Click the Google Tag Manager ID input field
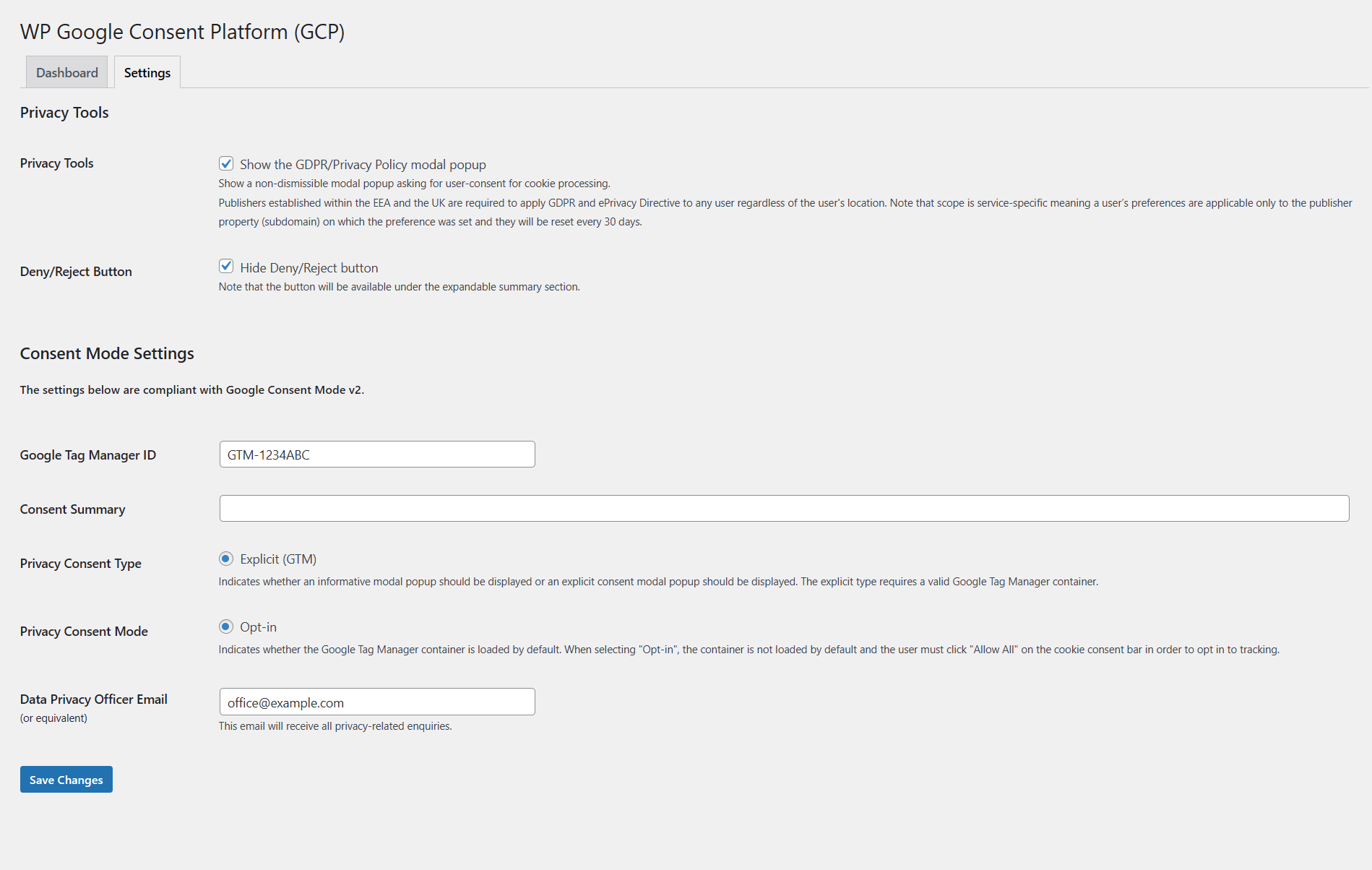1372x870 pixels. [x=376, y=455]
